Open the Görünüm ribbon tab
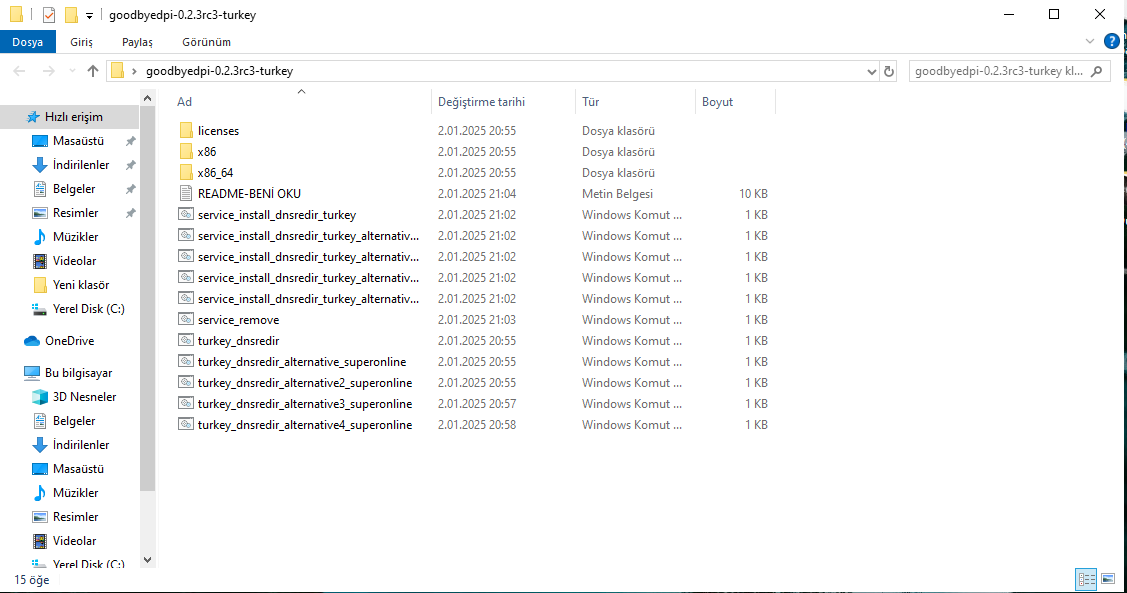This screenshot has width=1127, height=593. (206, 42)
